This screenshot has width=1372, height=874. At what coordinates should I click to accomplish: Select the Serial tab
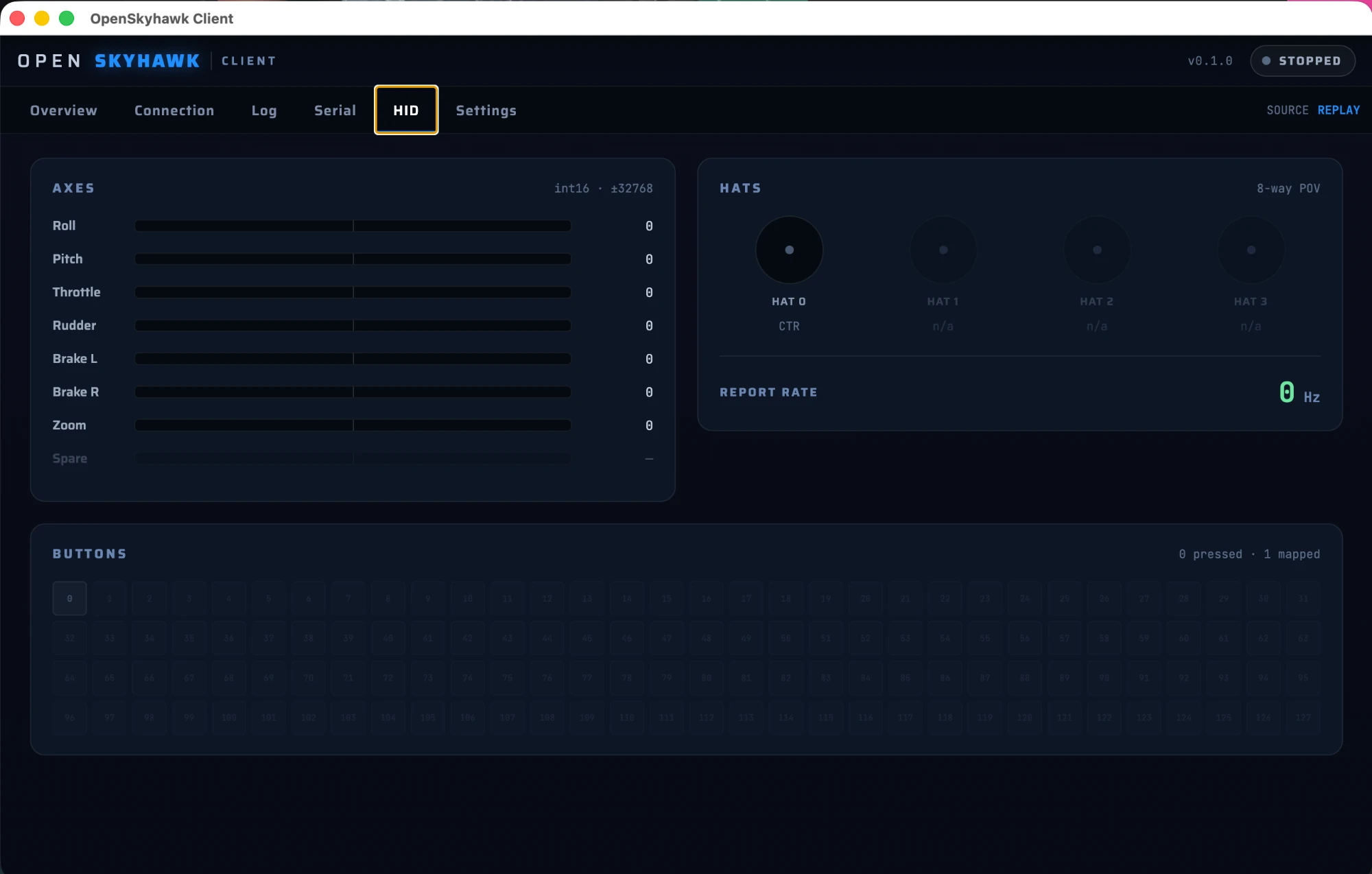point(335,110)
